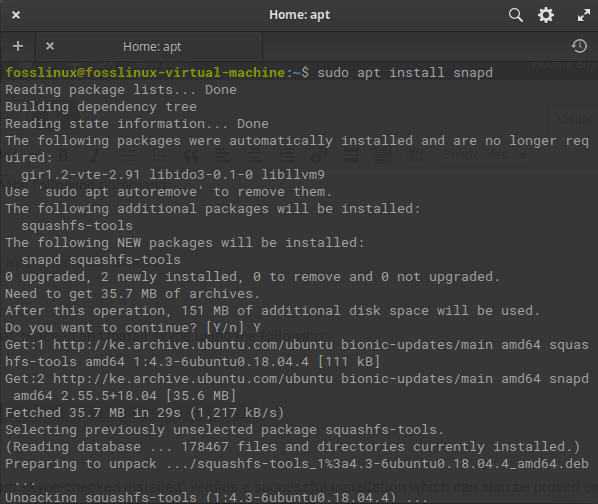Open the closed tabs history icon
The width and height of the screenshot is (598, 504).
pos(579,46)
